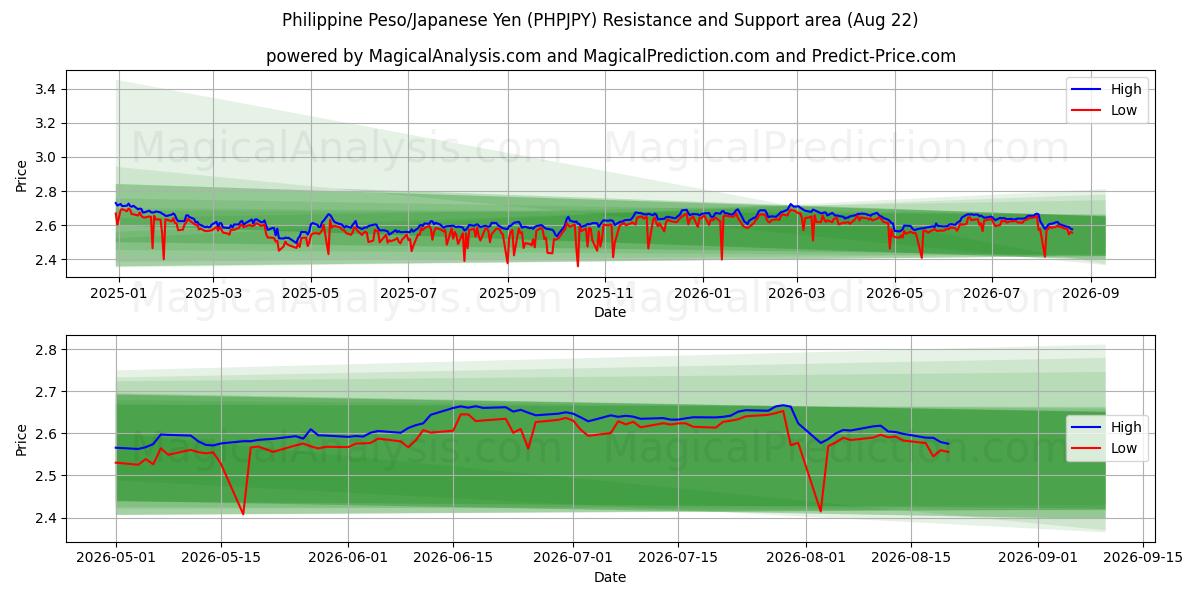Click the bottom chart tick '2026-06-01'

[348, 558]
